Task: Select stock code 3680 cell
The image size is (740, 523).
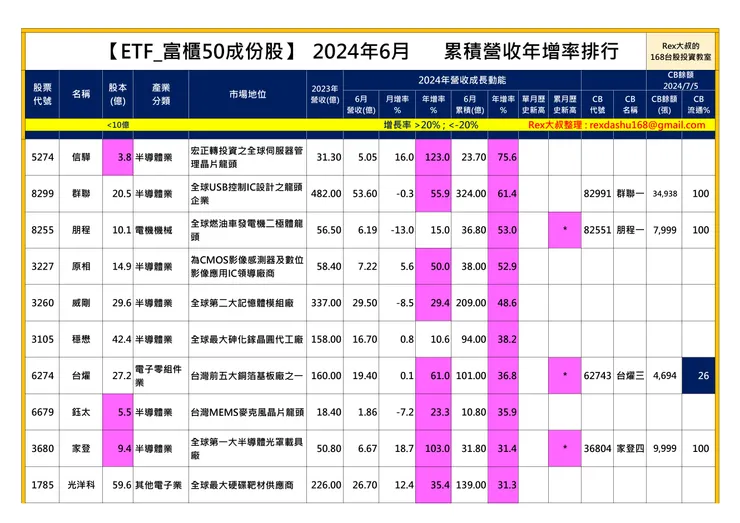Action: (42, 448)
